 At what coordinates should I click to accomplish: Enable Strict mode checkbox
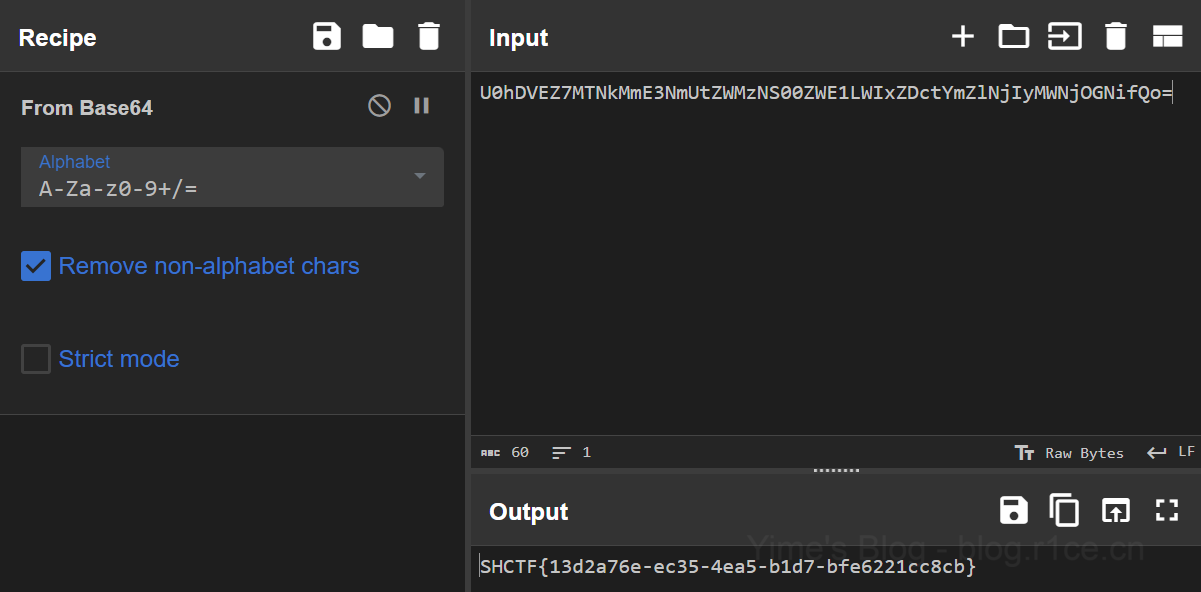(36, 359)
